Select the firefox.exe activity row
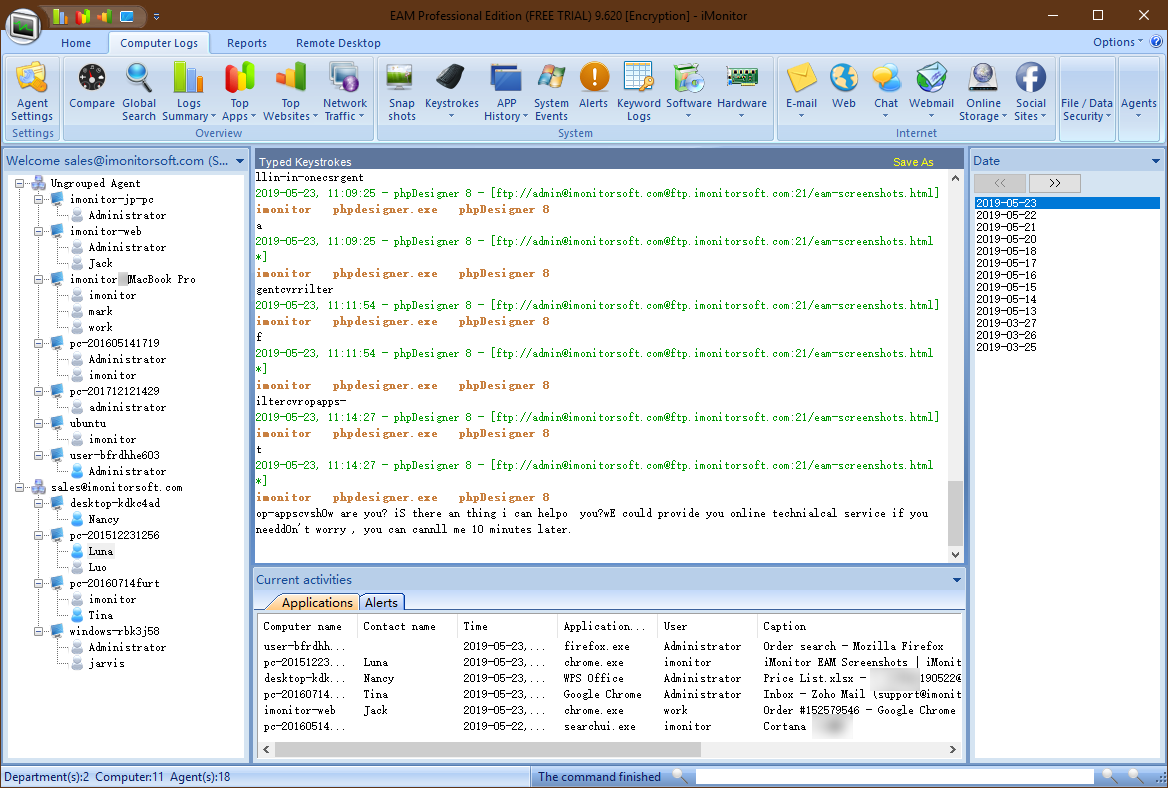1168x788 pixels. coord(609,646)
